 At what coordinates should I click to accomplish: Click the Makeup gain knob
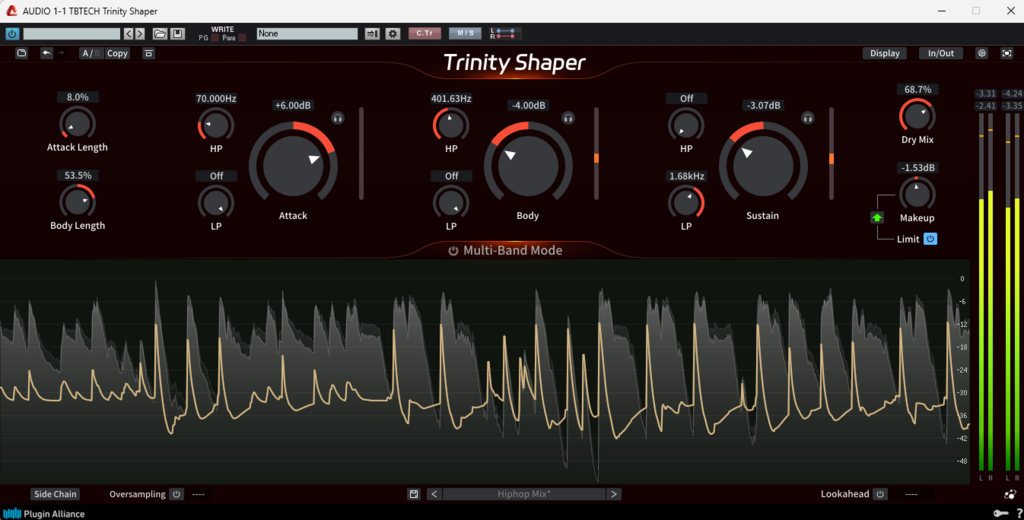pyautogui.click(x=917, y=194)
